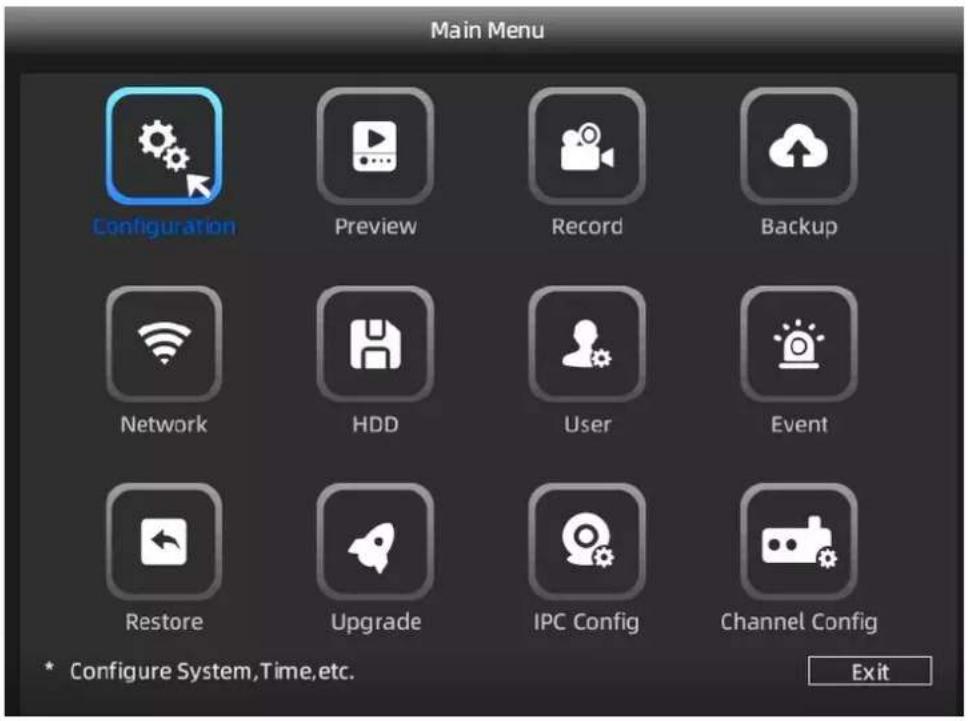Select the HDD text label

[x=375, y=424]
